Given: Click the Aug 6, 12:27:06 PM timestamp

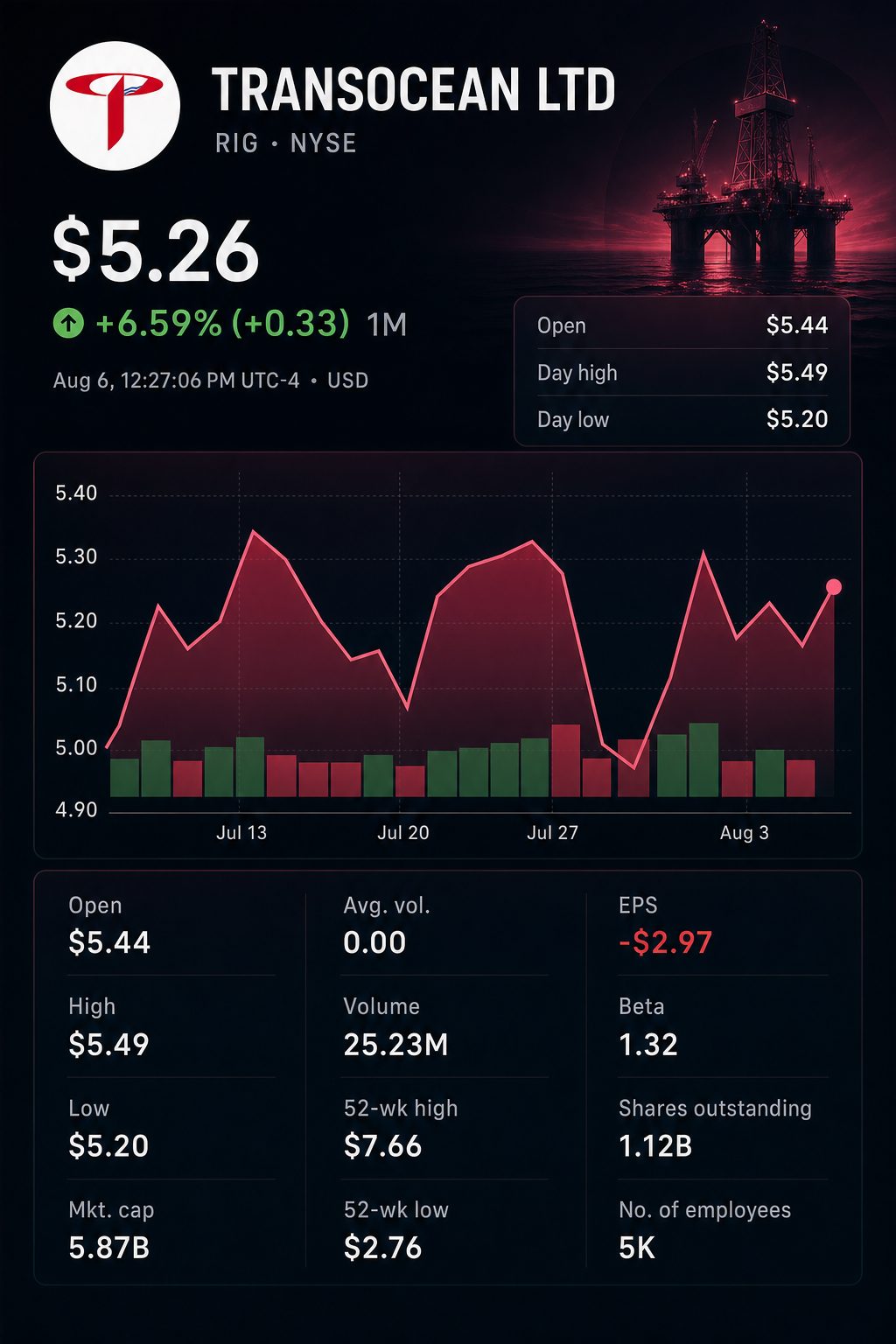Looking at the screenshot, I should point(211,381).
